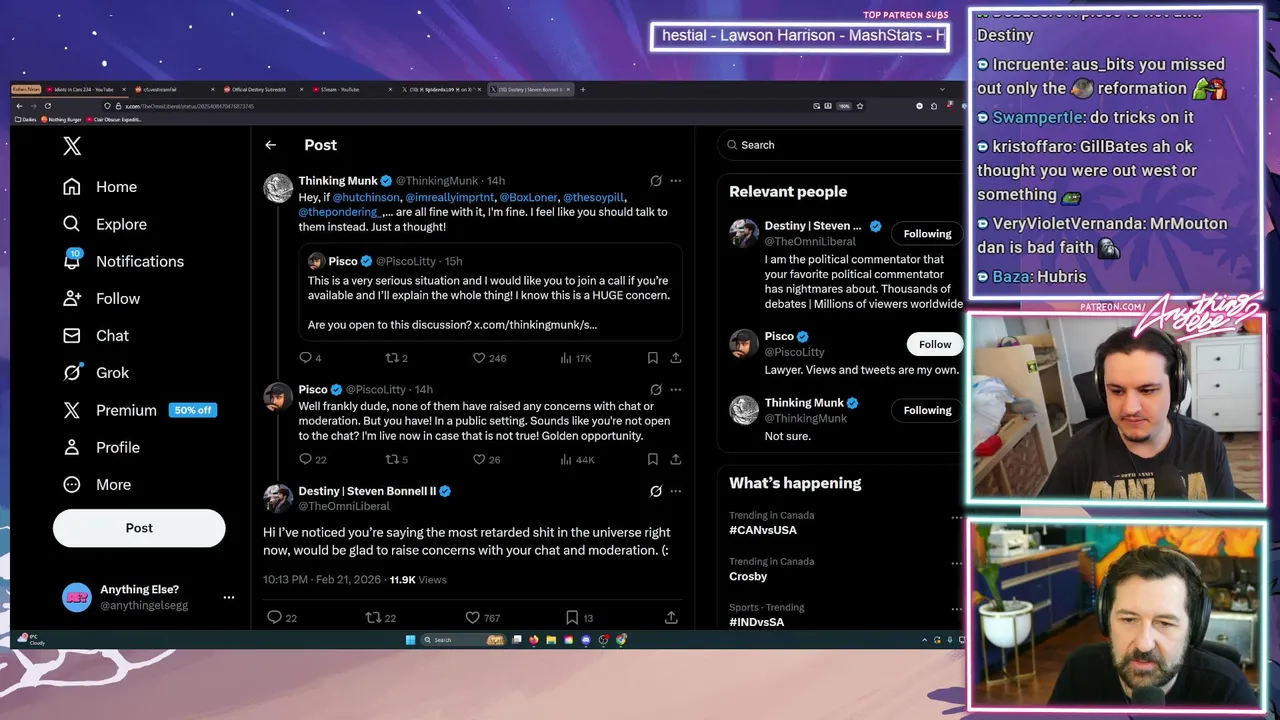Screen dimensions: 1280x720
Task: Click the browser address bar URL
Action: click(x=190, y=106)
